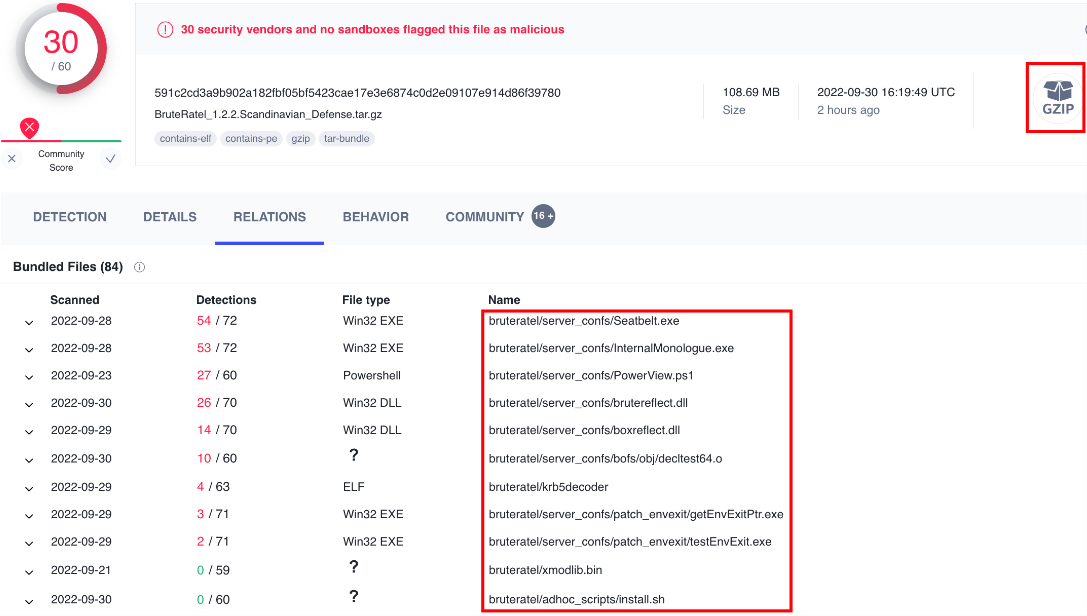Expand the getEnvExitPtr.exe row
This screenshot has width=1087, height=616.
point(29,516)
